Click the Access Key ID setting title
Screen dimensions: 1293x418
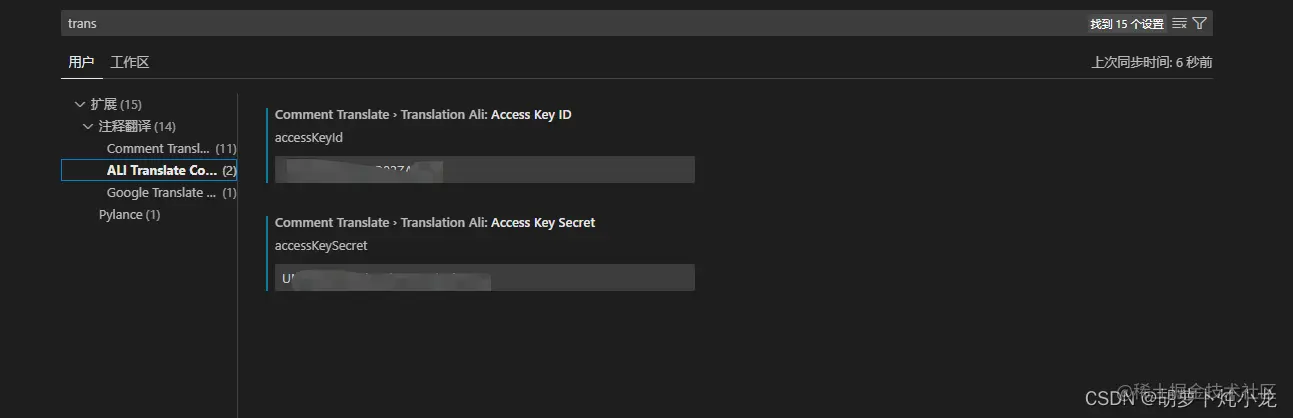(423, 114)
